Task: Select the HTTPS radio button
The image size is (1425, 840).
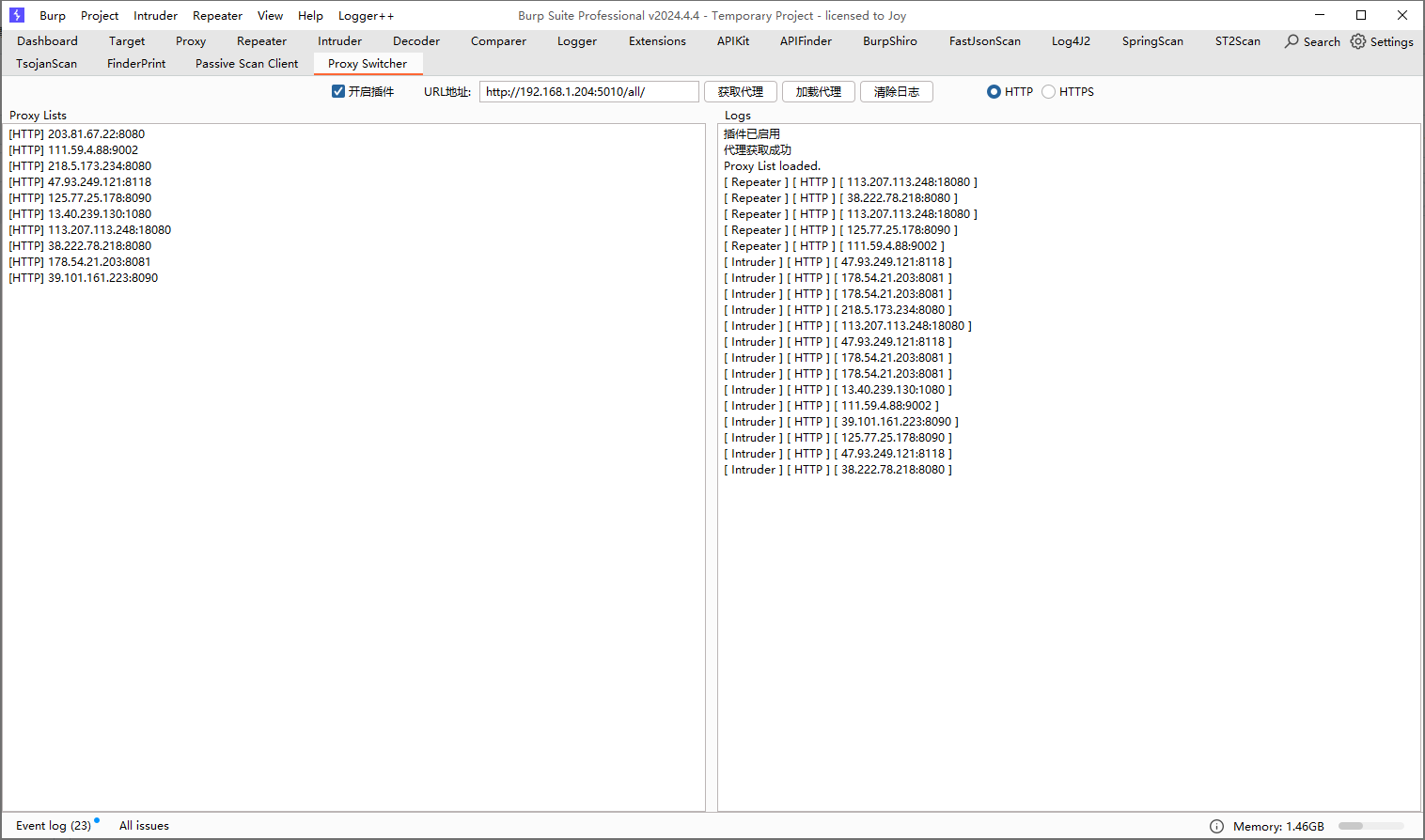Action: pyautogui.click(x=1048, y=91)
